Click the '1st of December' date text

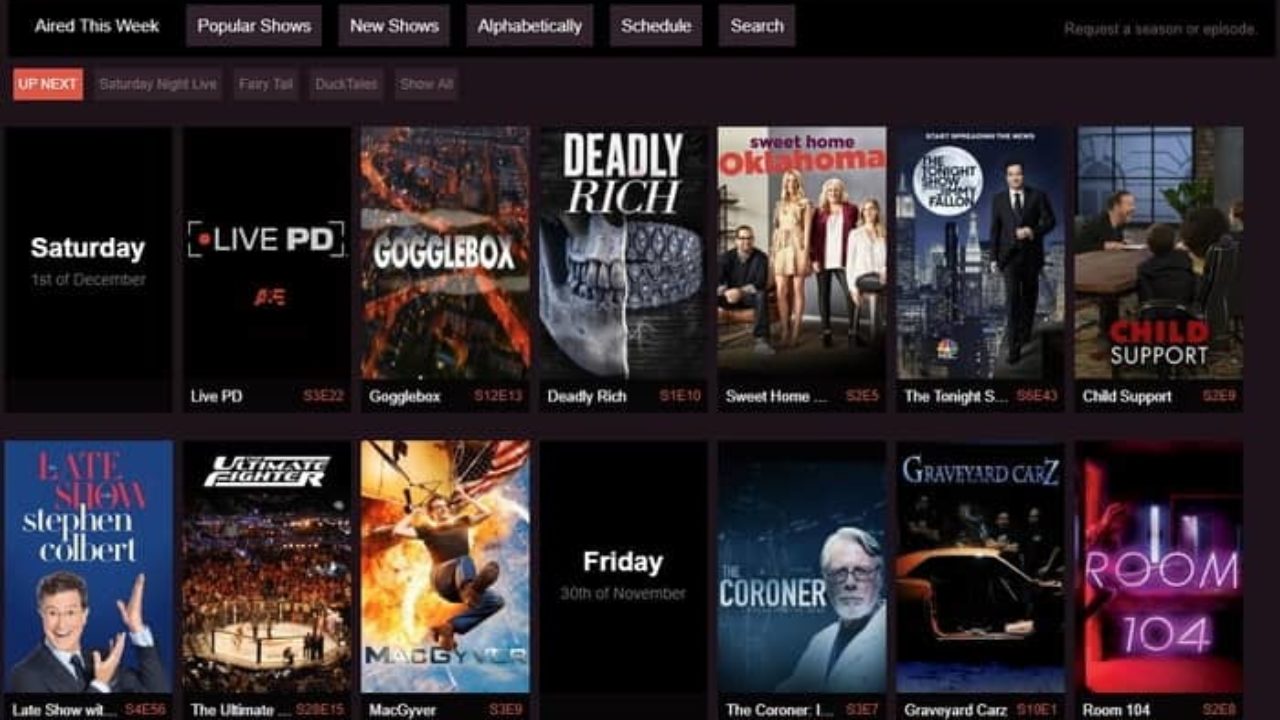[88, 280]
